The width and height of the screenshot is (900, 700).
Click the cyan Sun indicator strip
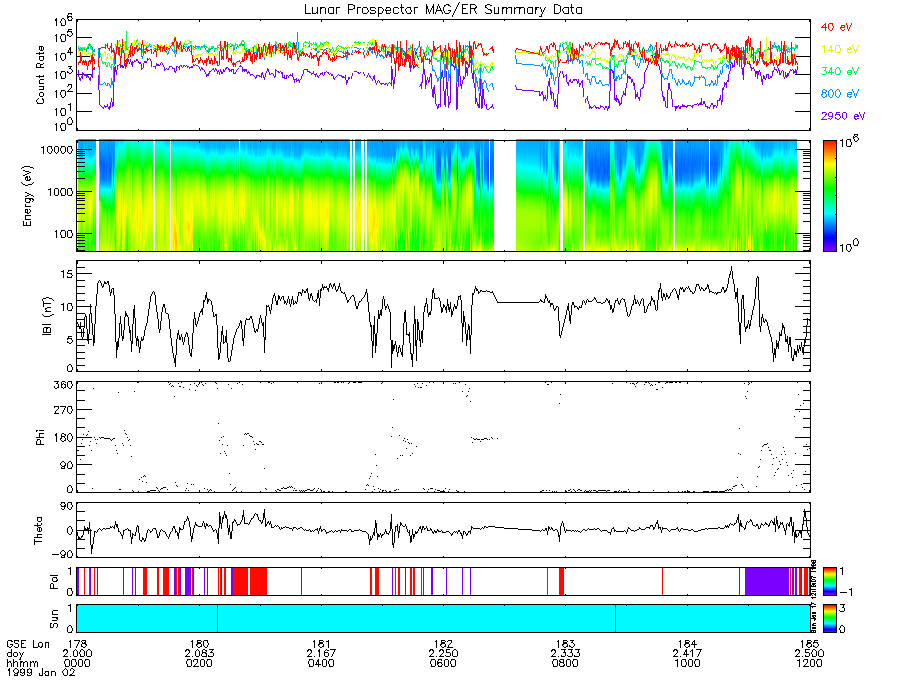pyautogui.click(x=443, y=618)
